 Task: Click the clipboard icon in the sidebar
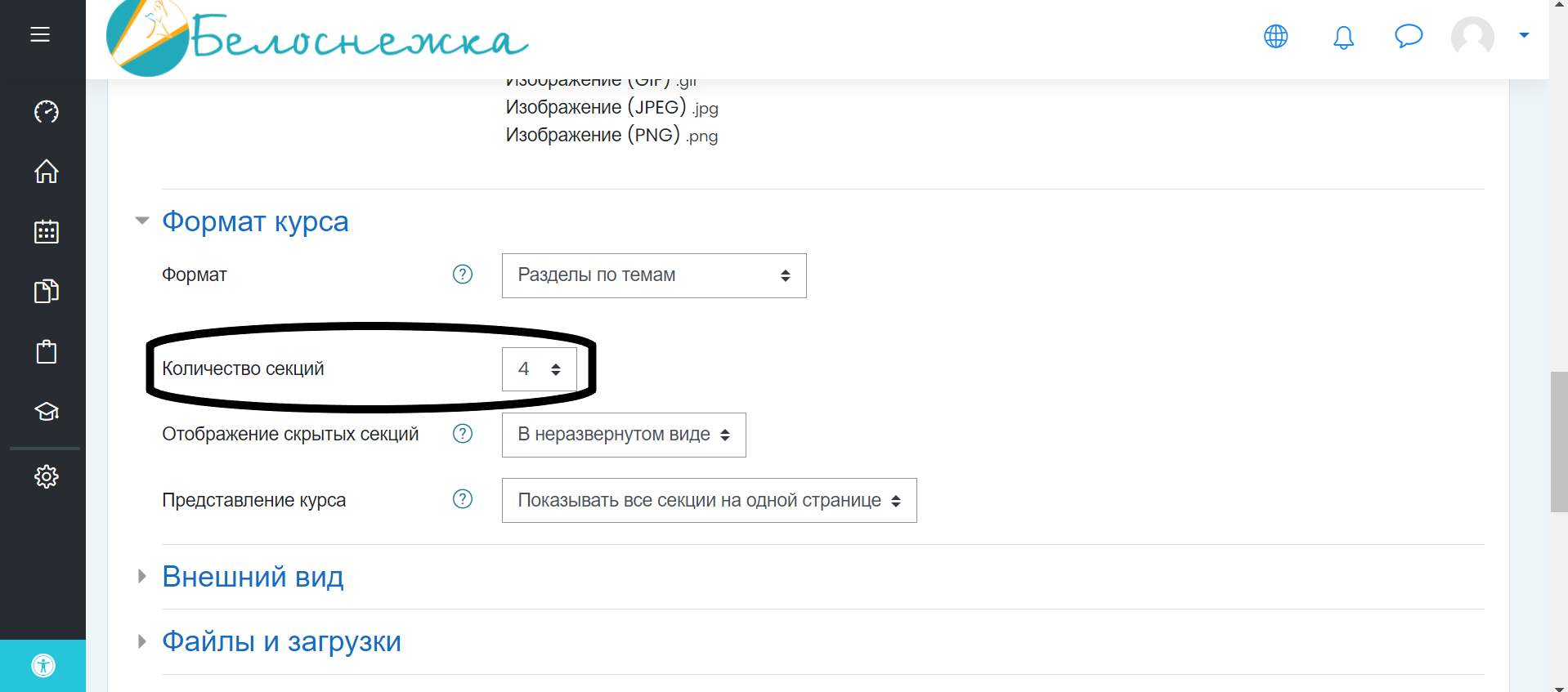click(47, 352)
